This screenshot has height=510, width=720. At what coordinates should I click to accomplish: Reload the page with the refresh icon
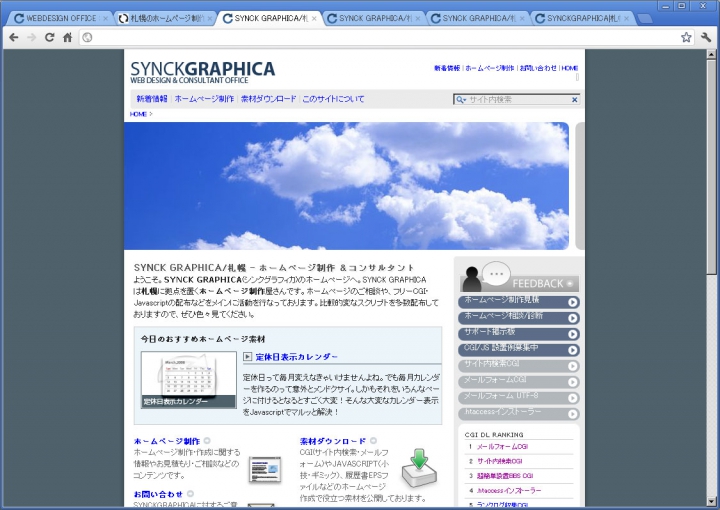coord(50,37)
